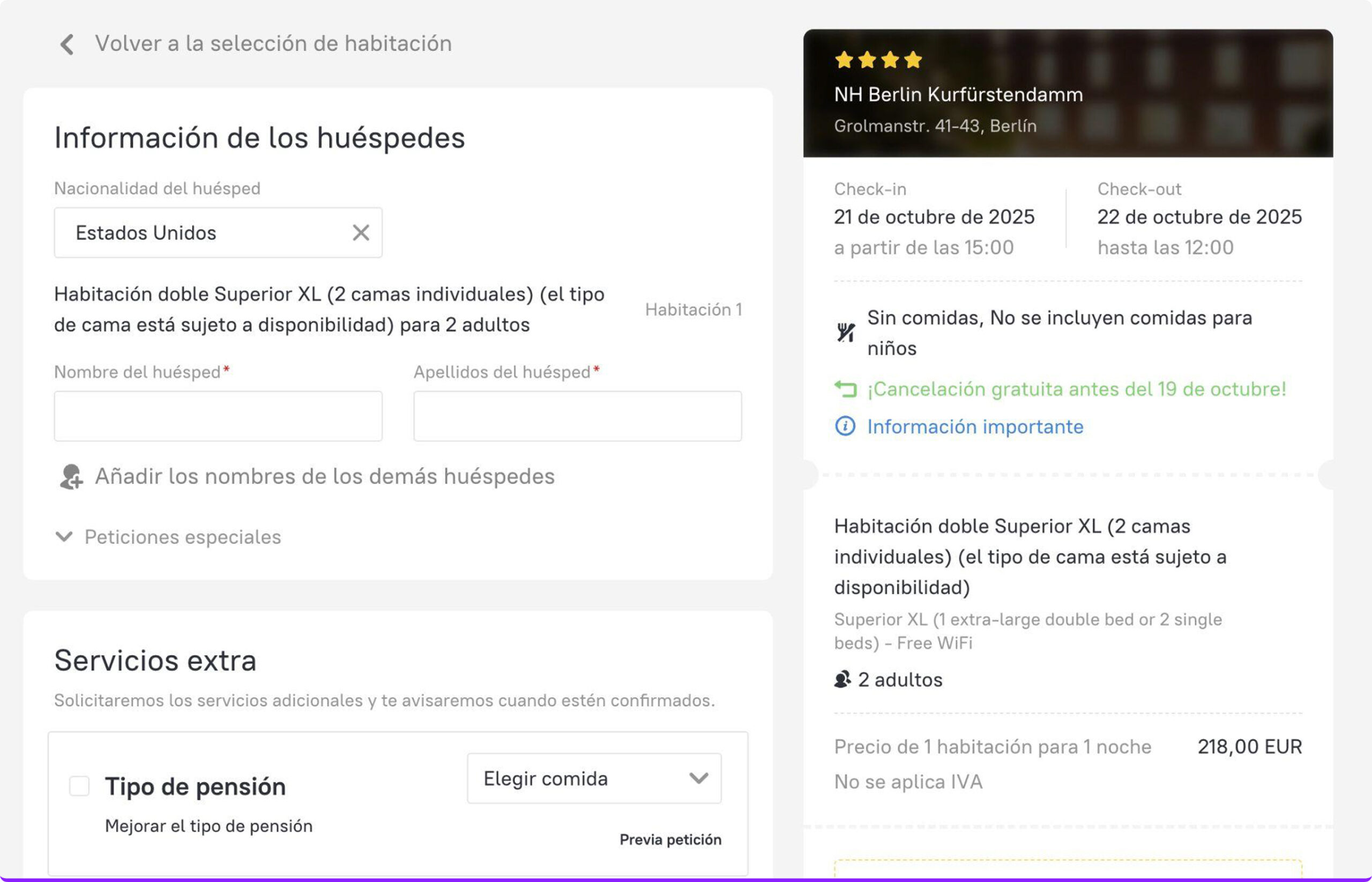Enable the Tipo de pensión checkbox
This screenshot has width=1372, height=882.
79,787
